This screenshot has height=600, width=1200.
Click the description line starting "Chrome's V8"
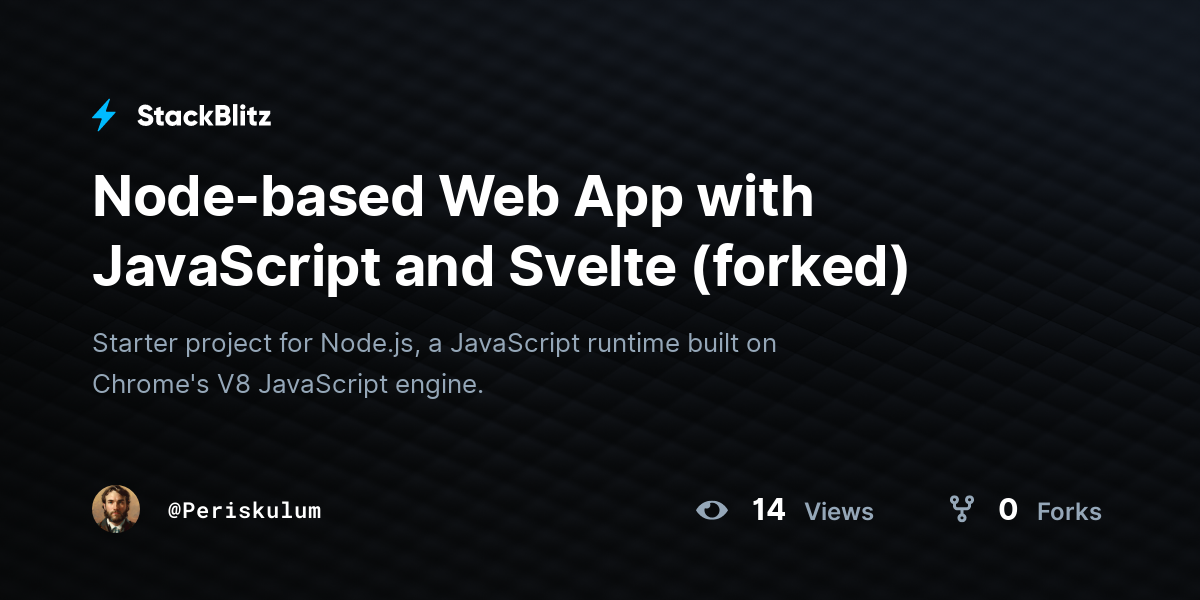tap(288, 385)
